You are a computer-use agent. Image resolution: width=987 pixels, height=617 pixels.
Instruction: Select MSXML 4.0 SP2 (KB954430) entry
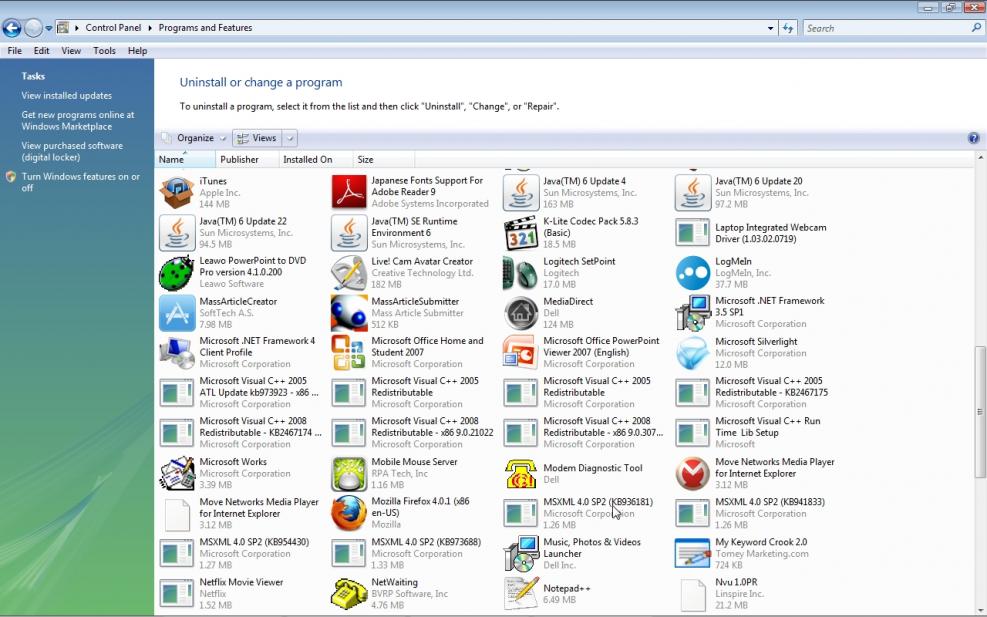point(239,553)
